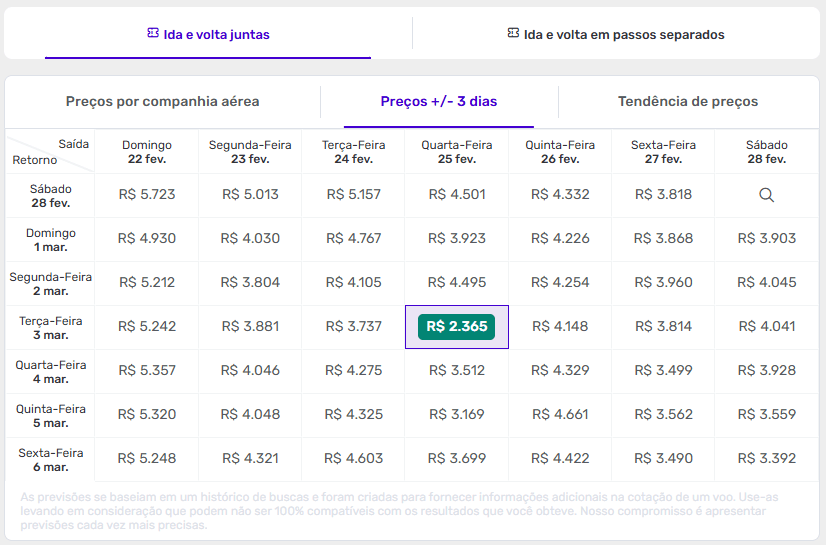Select the Preços +/- 3 dias tab
Screen dimensions: 826x545
click(439, 102)
